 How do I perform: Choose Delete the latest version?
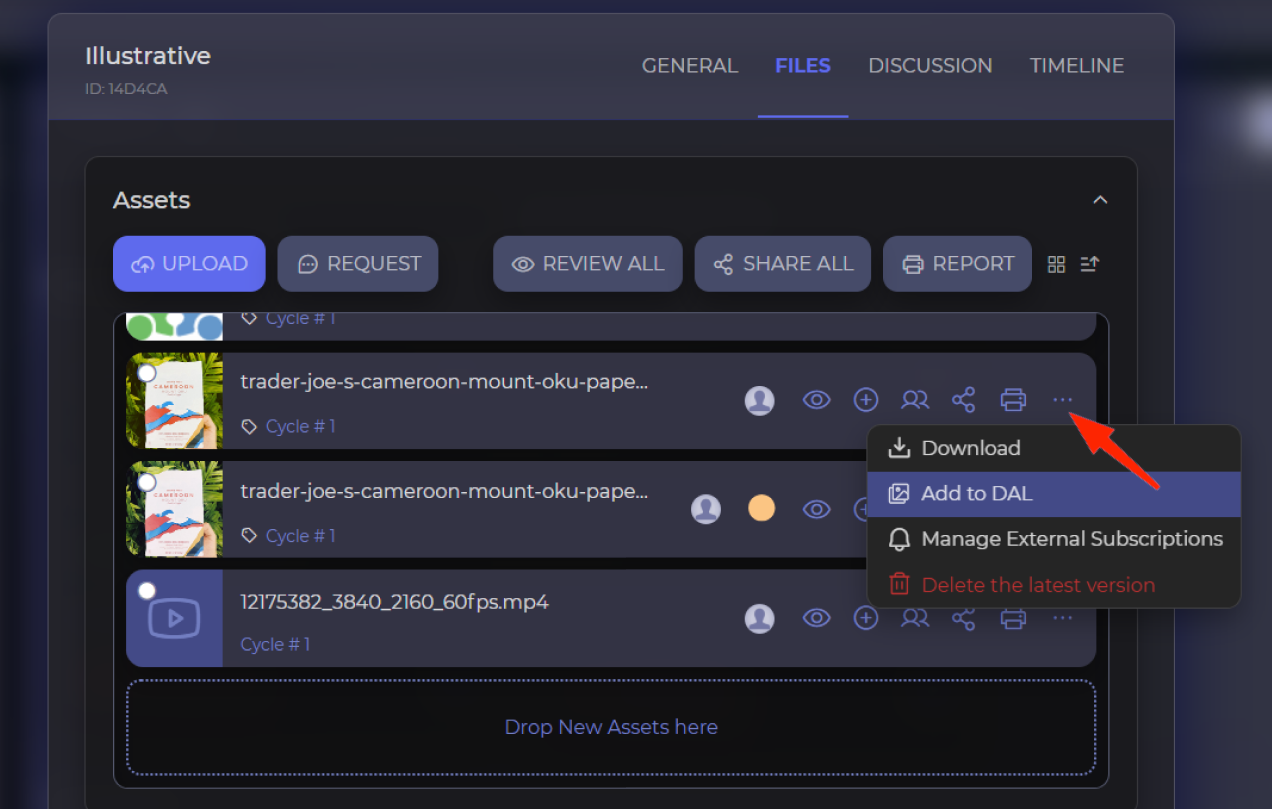(x=1054, y=585)
